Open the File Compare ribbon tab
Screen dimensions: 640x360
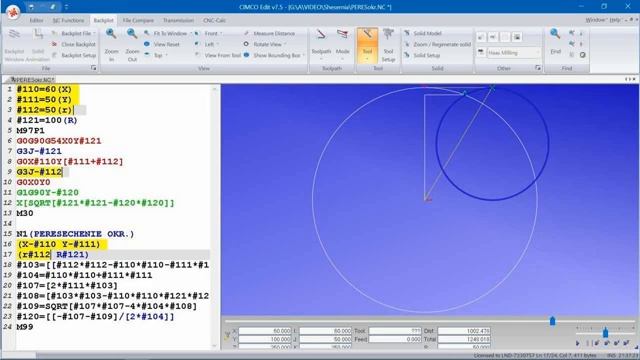click(x=138, y=20)
